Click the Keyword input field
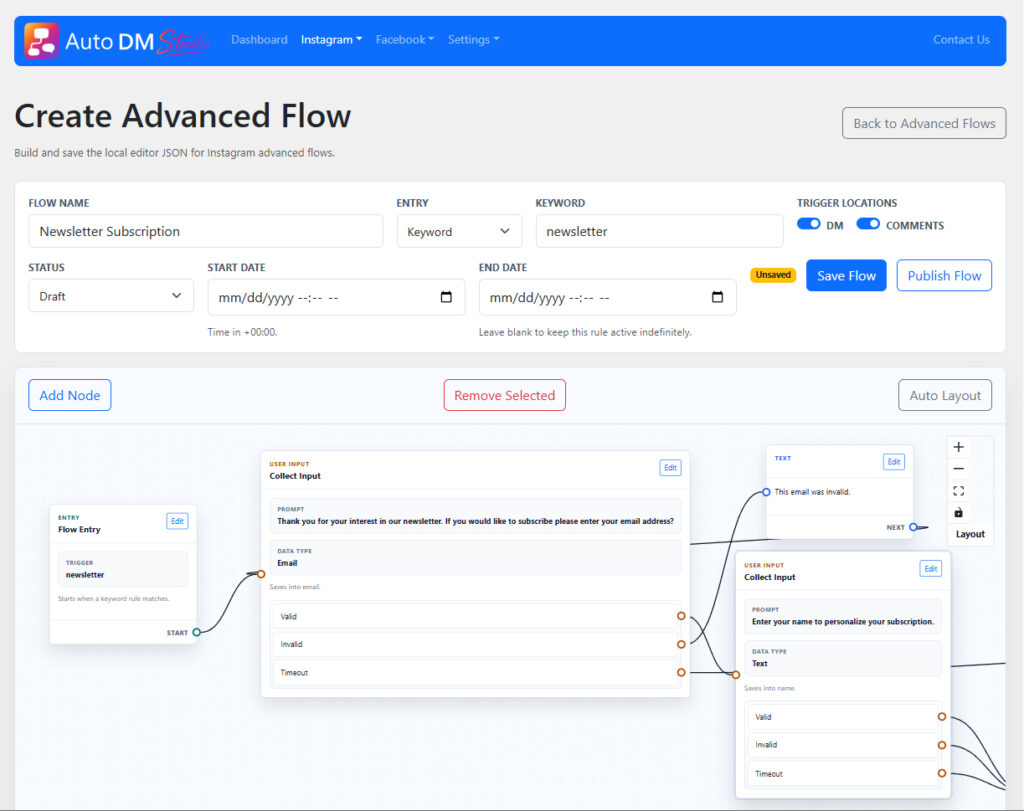The width and height of the screenshot is (1024, 811). [x=659, y=231]
